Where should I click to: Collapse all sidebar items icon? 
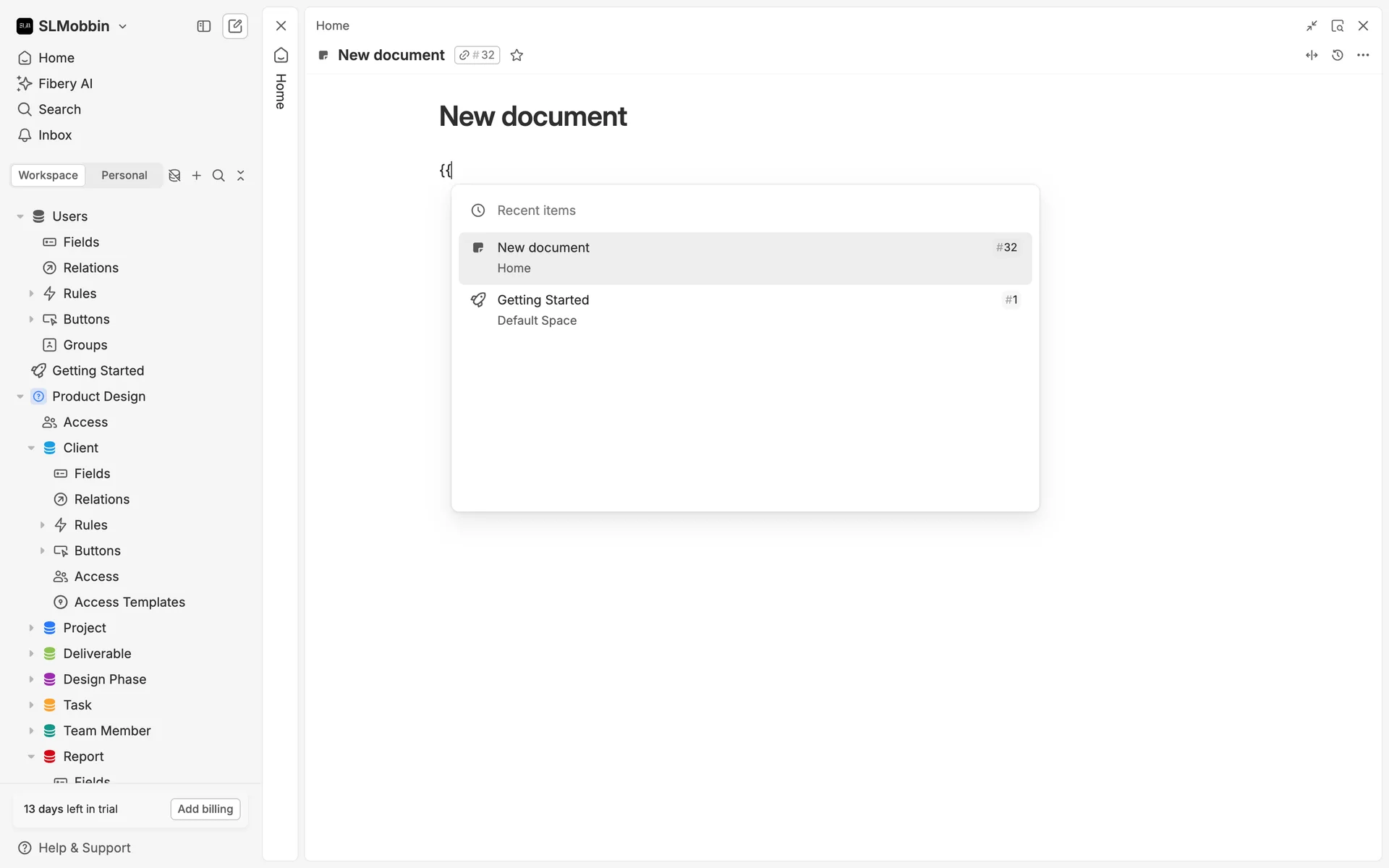pyautogui.click(x=241, y=176)
